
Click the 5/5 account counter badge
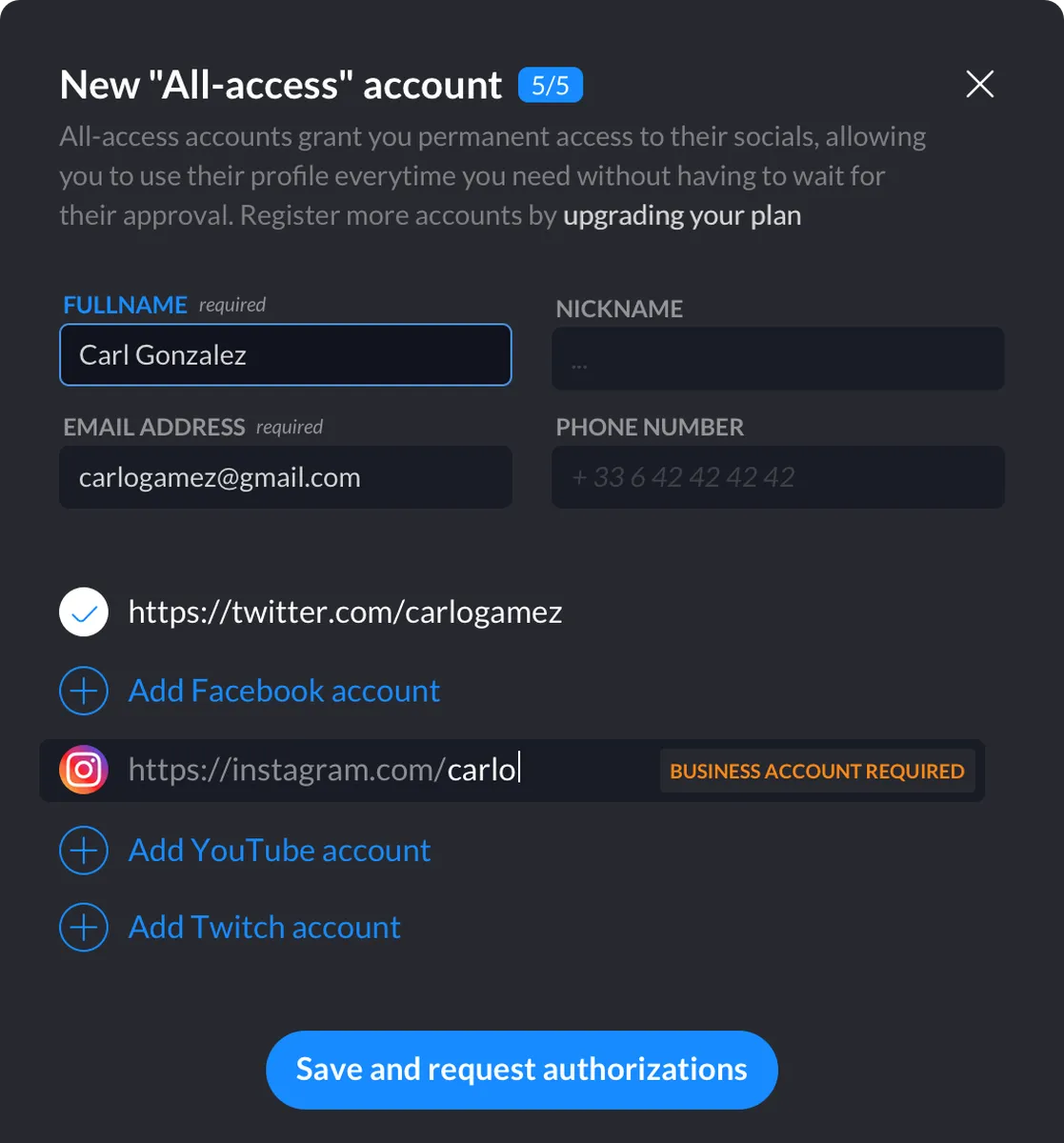pos(551,86)
